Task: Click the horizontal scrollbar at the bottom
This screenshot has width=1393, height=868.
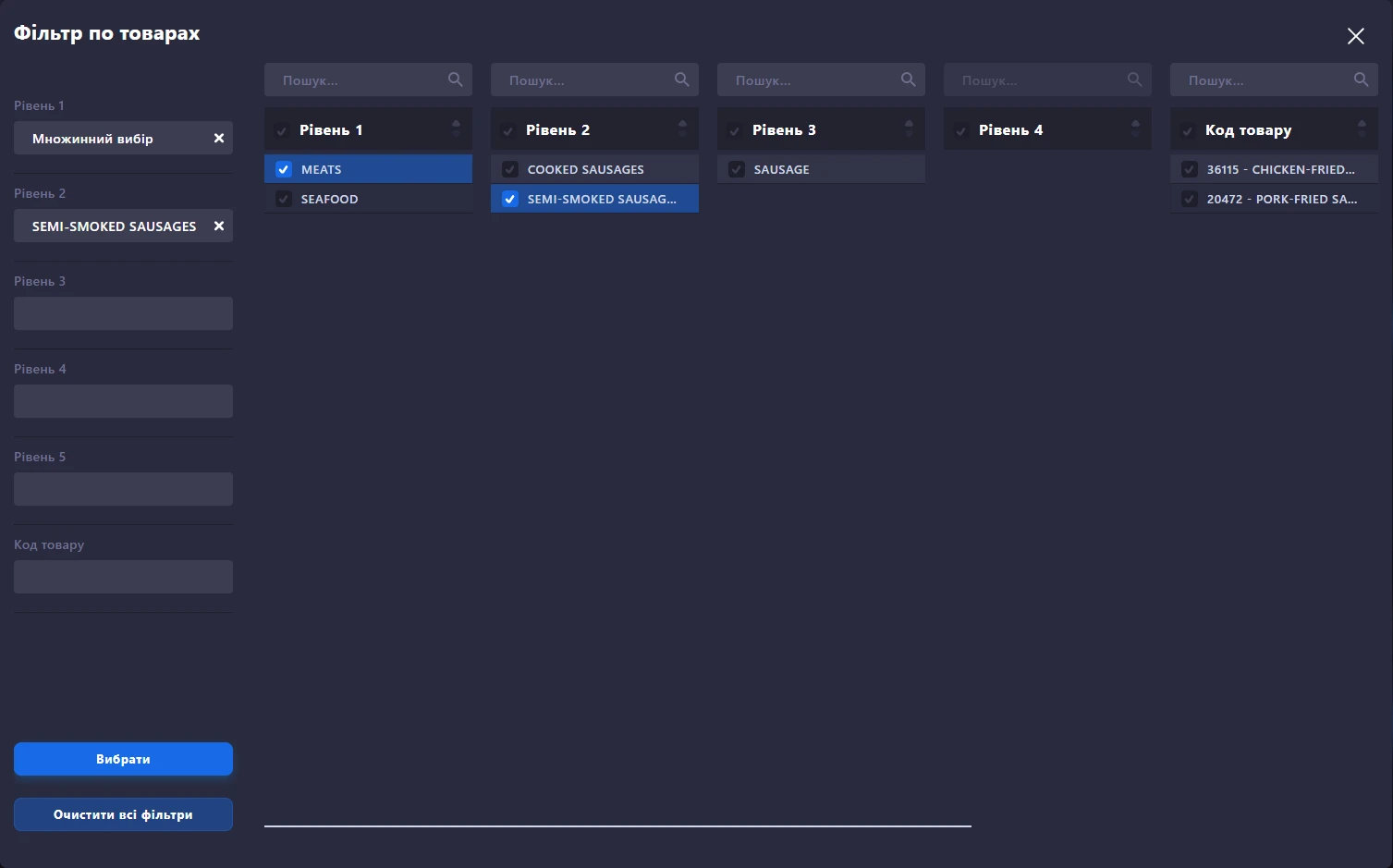Action: tap(617, 825)
